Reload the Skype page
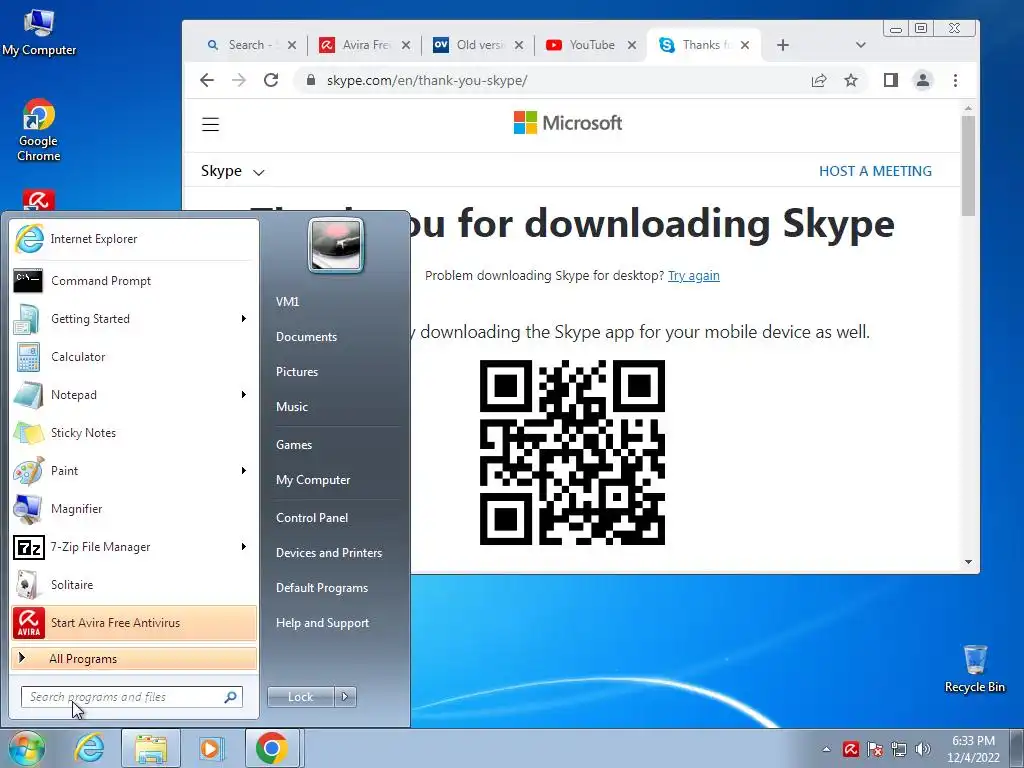This screenshot has width=1024, height=768. click(271, 80)
